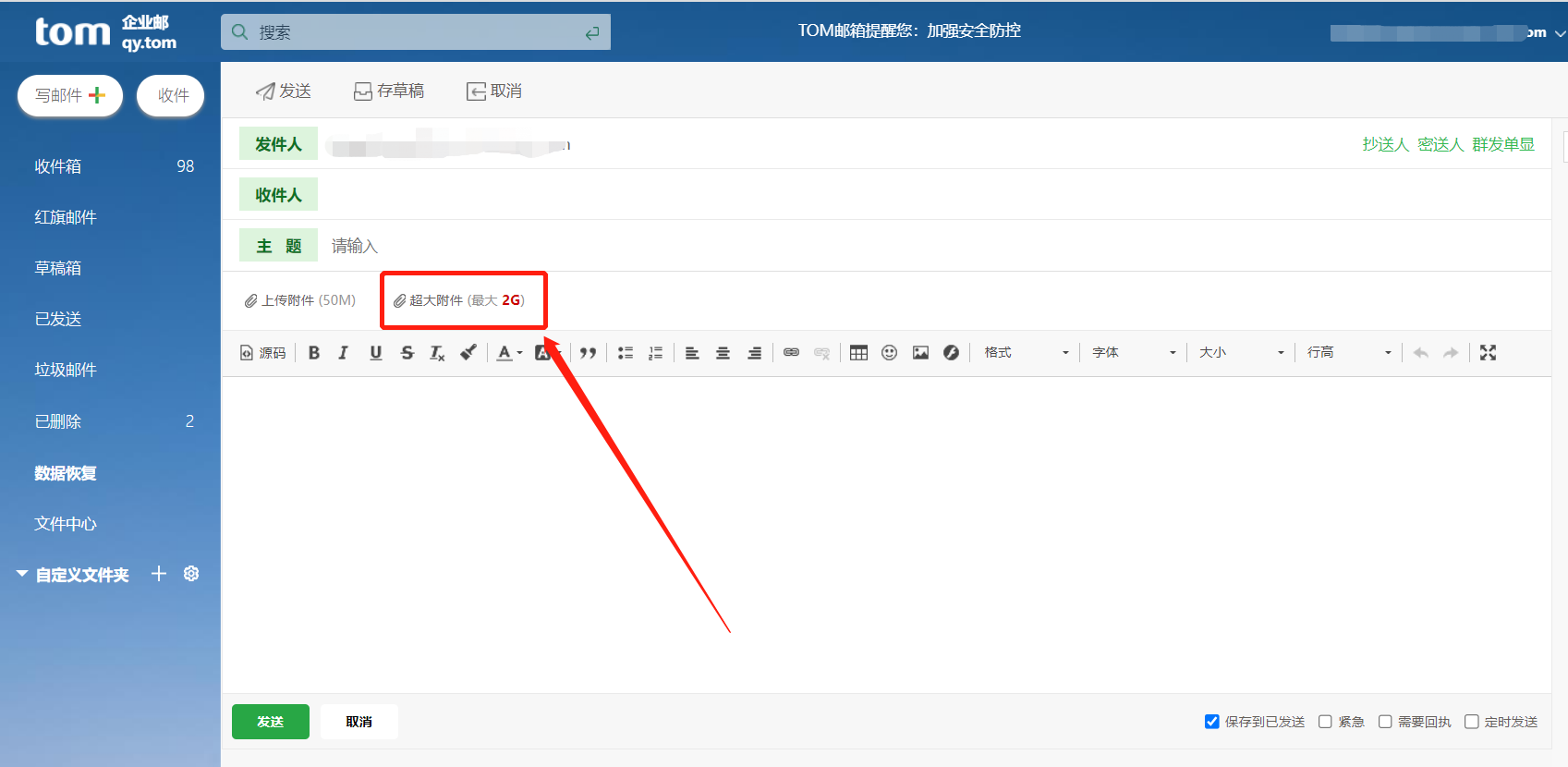Click the Bold formatting icon

pyautogui.click(x=314, y=352)
